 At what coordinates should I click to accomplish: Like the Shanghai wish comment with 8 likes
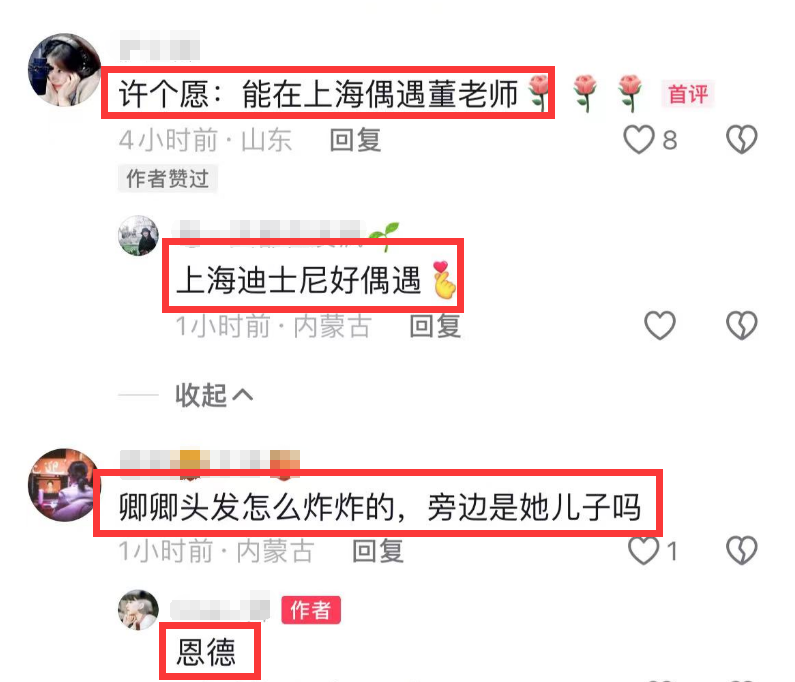pos(638,139)
